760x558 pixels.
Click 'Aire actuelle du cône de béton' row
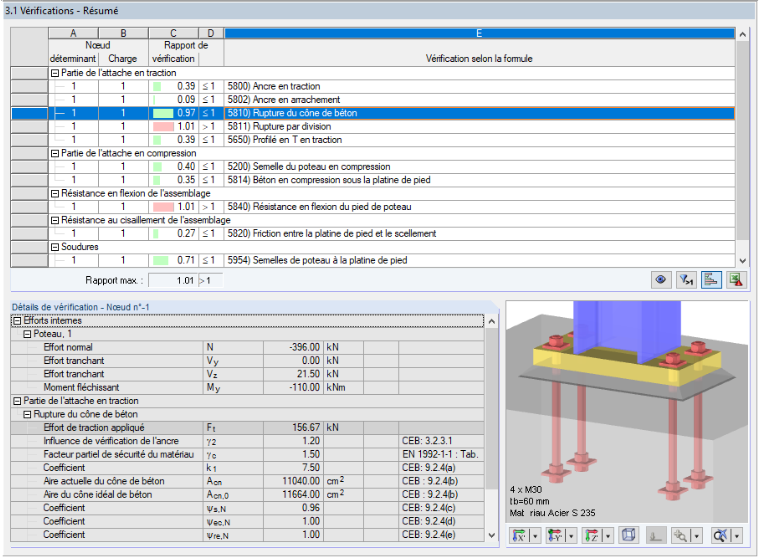(x=247, y=481)
